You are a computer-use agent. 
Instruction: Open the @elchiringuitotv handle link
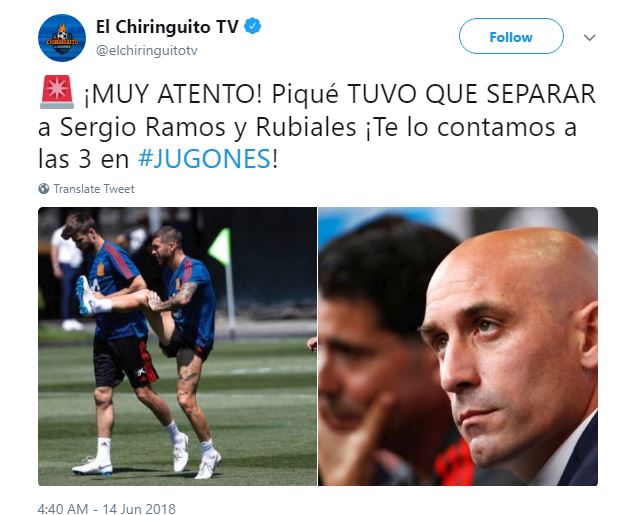[x=146, y=51]
